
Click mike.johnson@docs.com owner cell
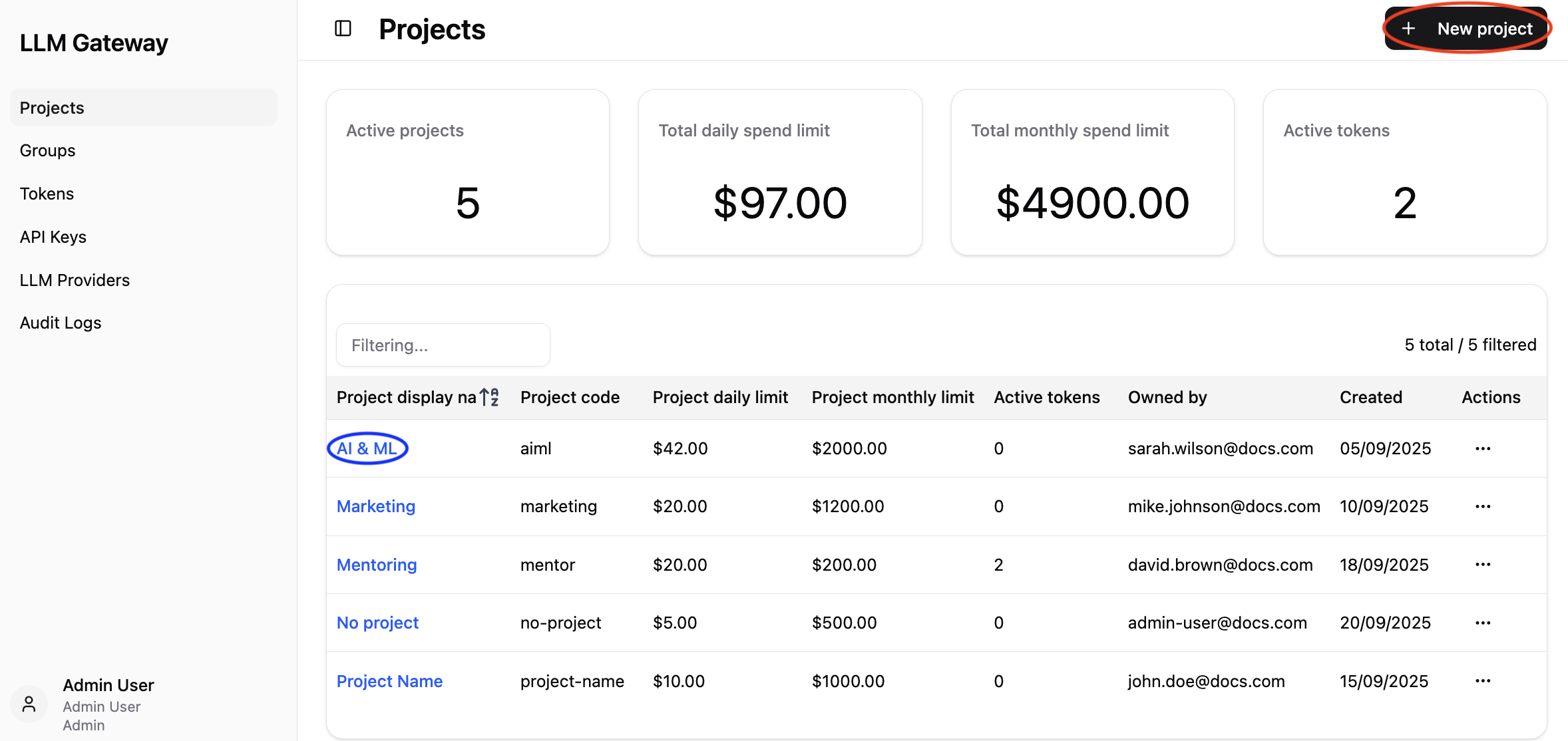pyautogui.click(x=1224, y=506)
